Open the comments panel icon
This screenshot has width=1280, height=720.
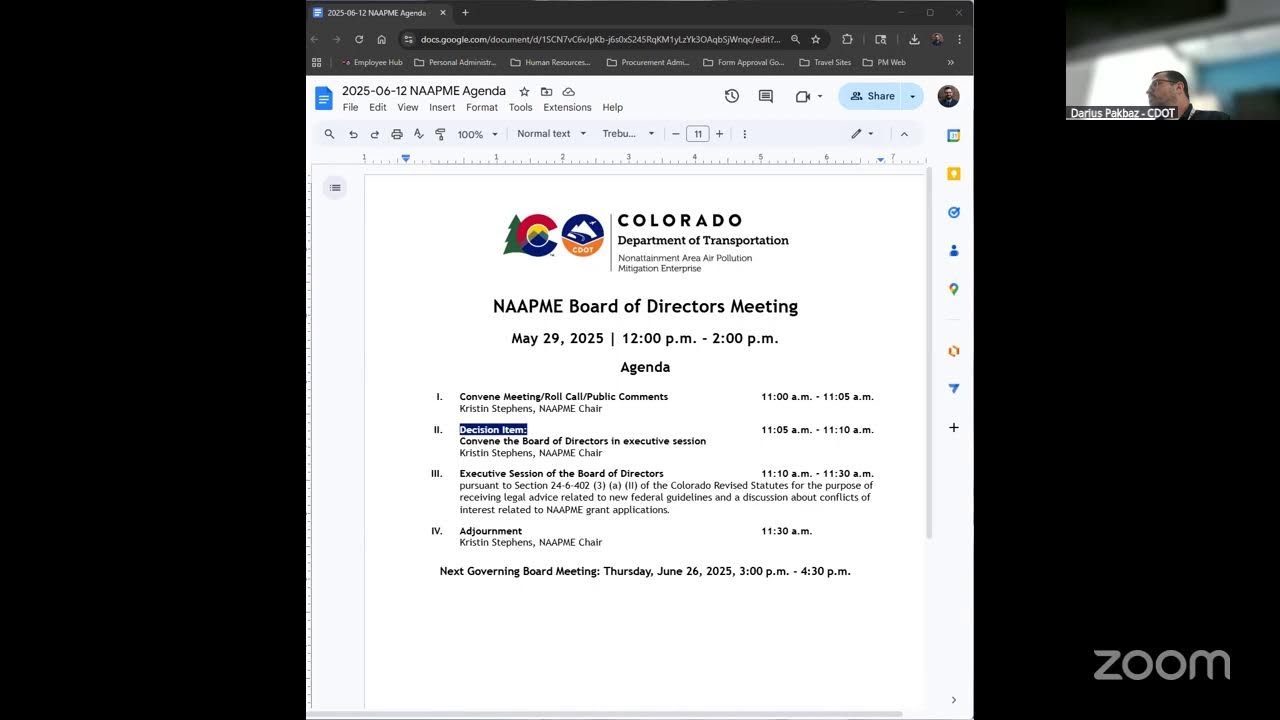click(766, 96)
